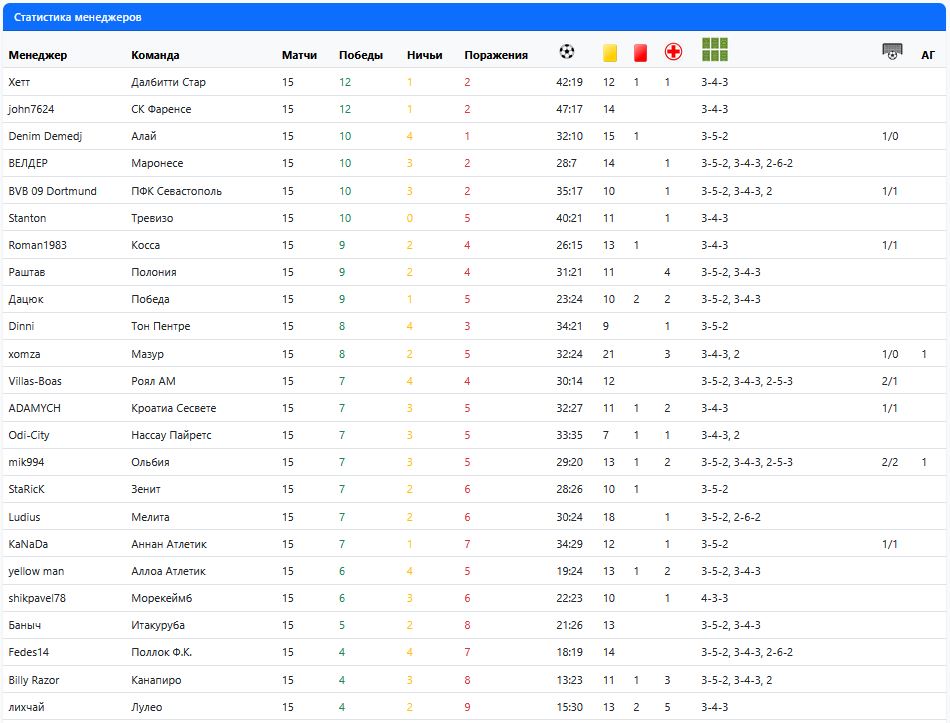Viewport: 950px width, 723px height.
Task: Sort by the Поражения column header
Action: pyautogui.click(x=495, y=55)
